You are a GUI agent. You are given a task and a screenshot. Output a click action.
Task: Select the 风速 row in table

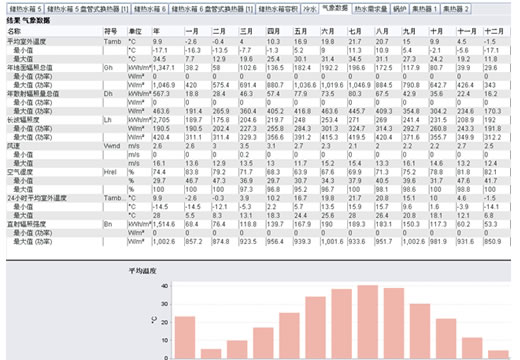(258, 146)
